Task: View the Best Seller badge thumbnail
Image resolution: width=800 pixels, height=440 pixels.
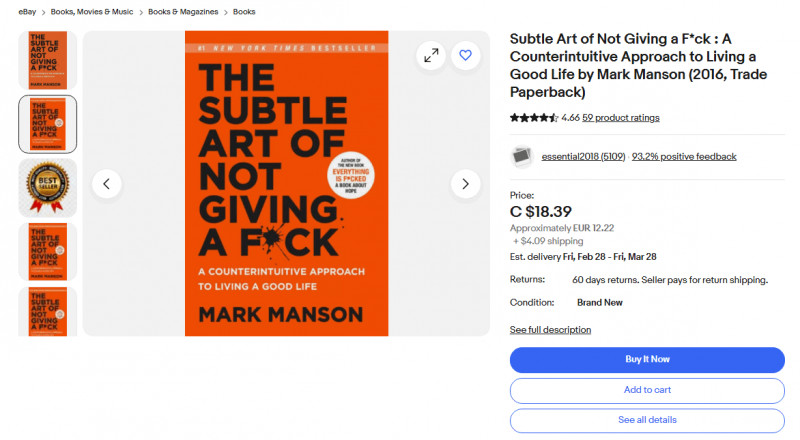Action: (x=48, y=188)
